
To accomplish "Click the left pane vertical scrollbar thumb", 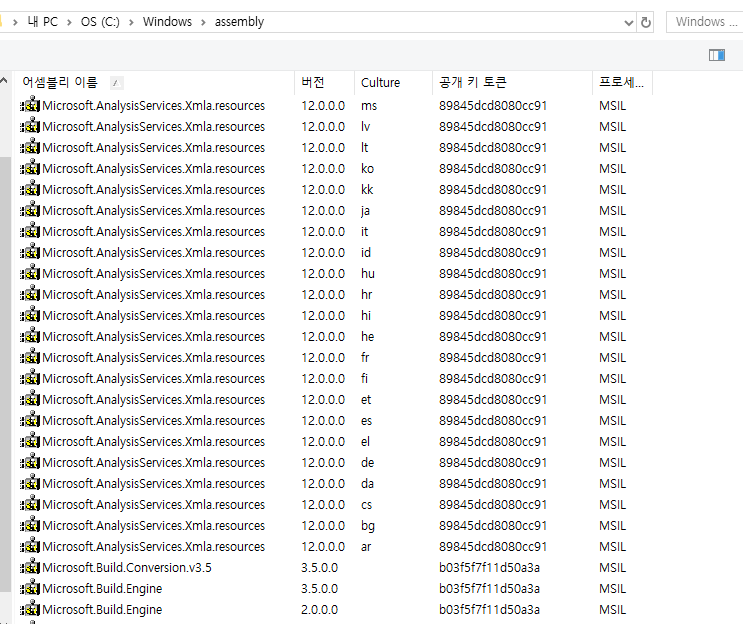I will coord(5,374).
